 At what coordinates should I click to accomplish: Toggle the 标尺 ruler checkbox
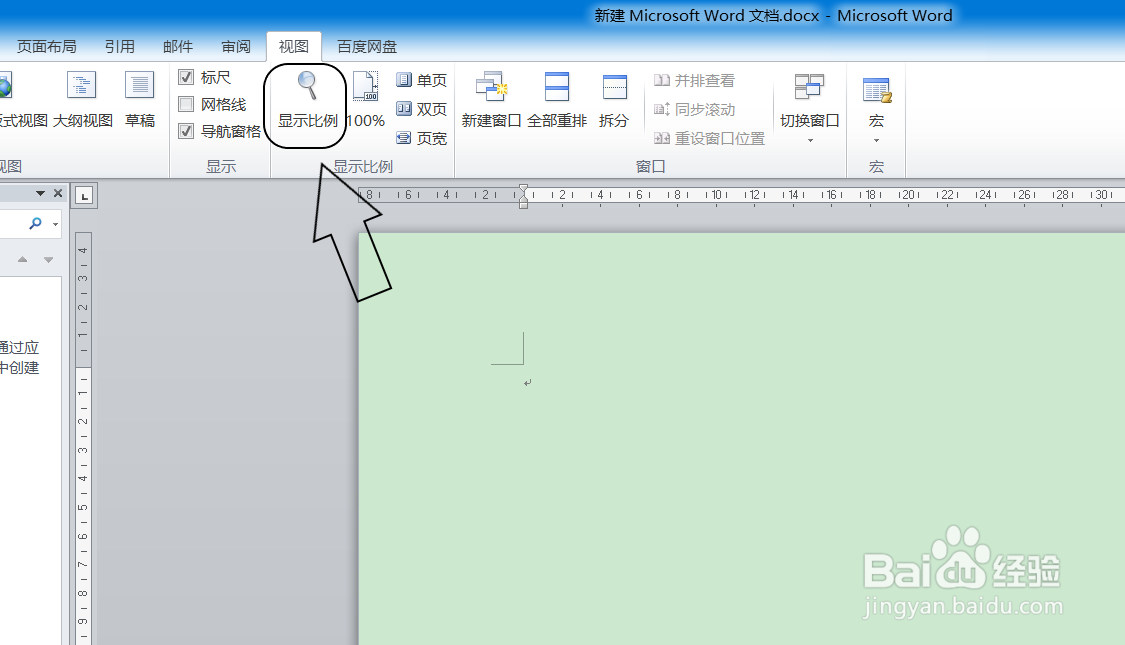[186, 76]
